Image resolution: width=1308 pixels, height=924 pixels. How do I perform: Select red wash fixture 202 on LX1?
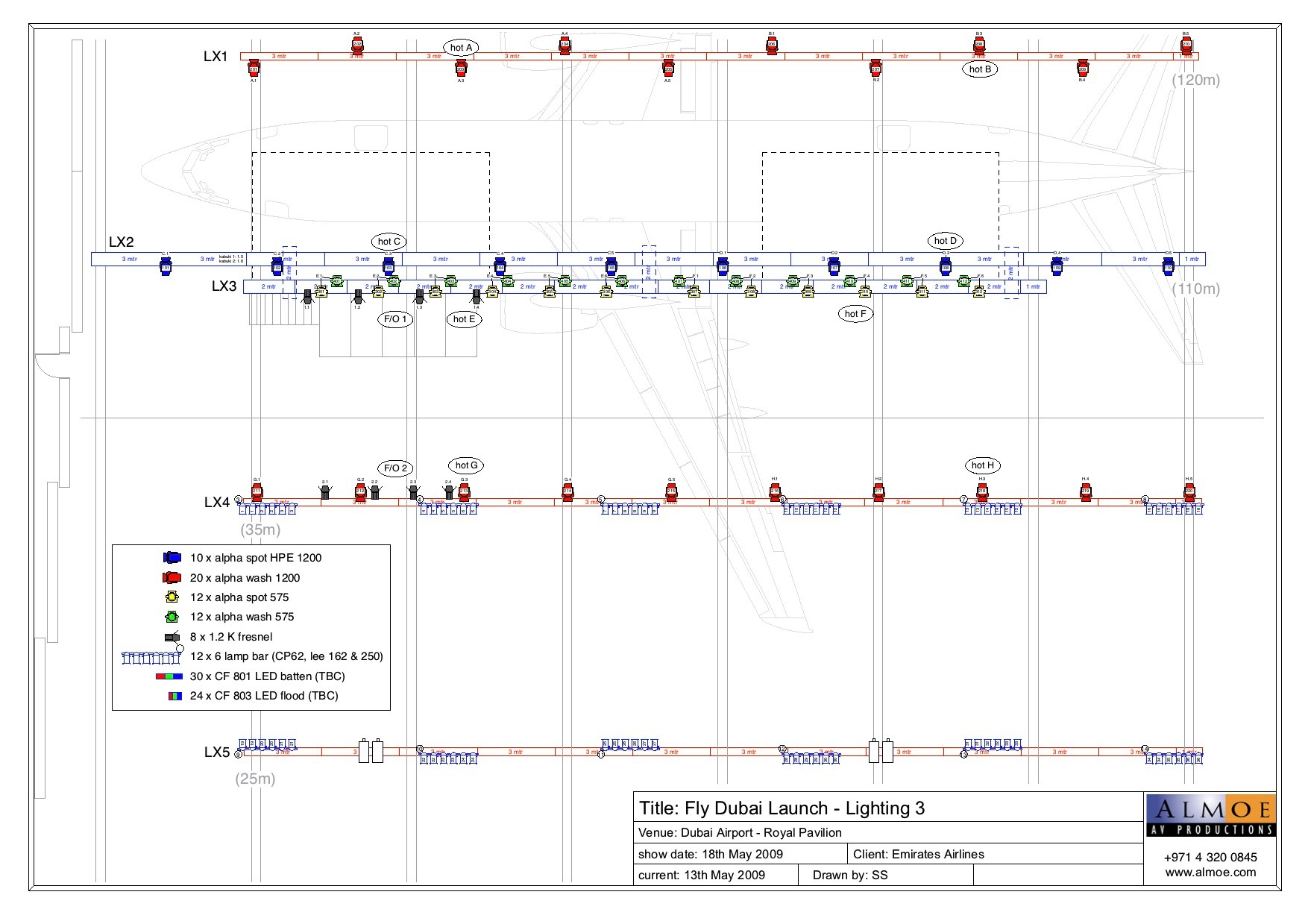click(x=357, y=44)
